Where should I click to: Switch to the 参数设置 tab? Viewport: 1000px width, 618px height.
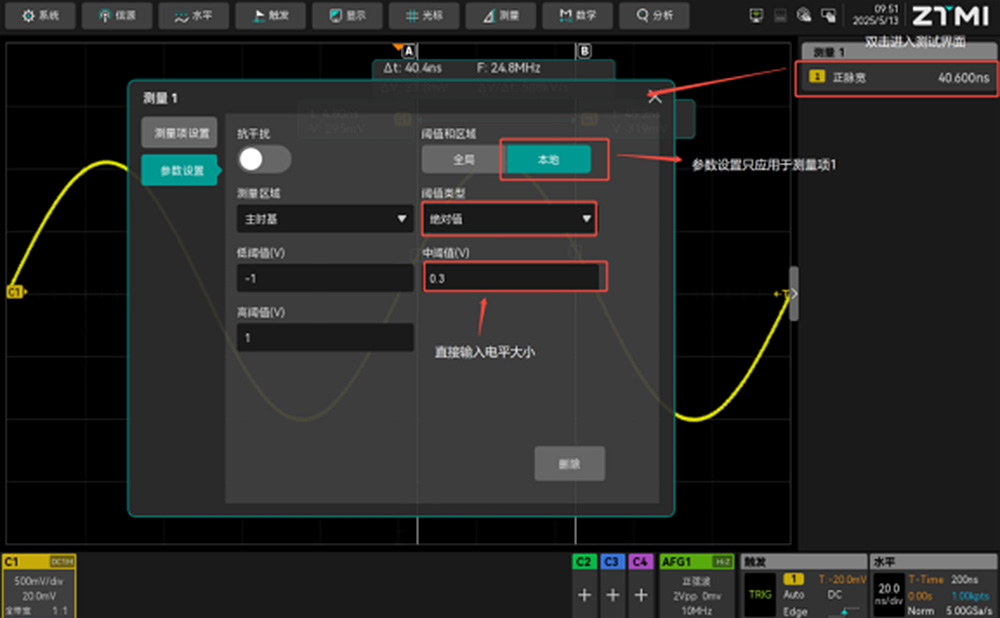click(179, 171)
